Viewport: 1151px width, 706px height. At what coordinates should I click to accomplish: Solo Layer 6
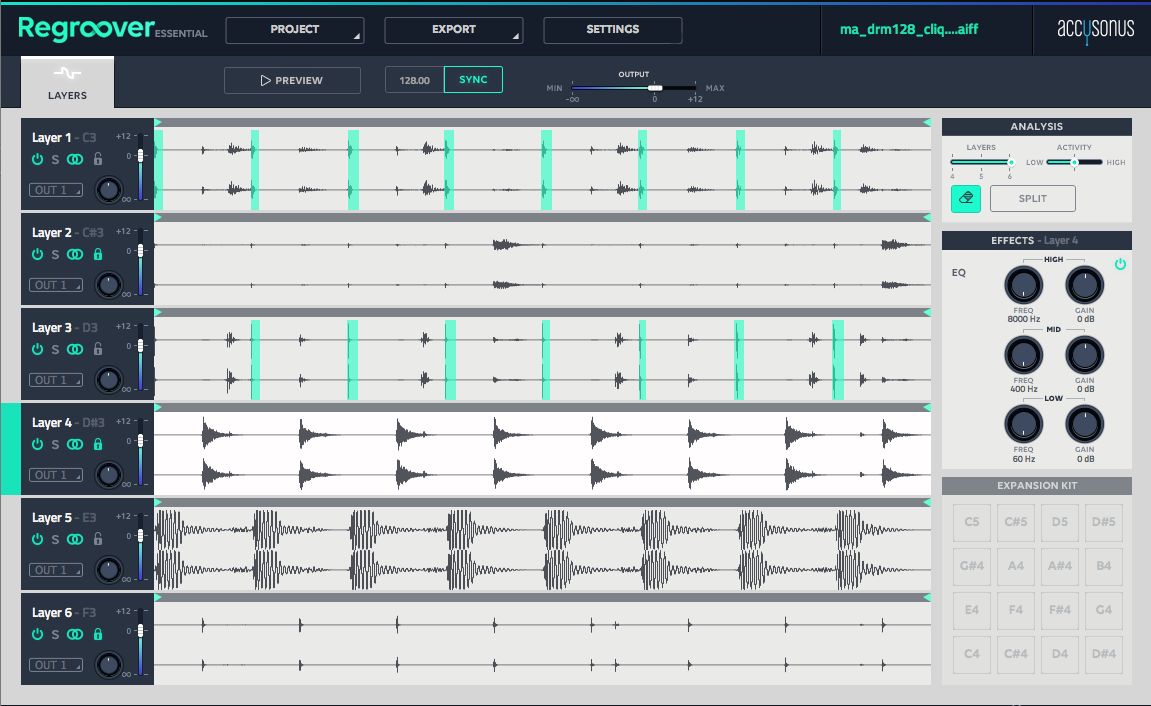coord(55,634)
